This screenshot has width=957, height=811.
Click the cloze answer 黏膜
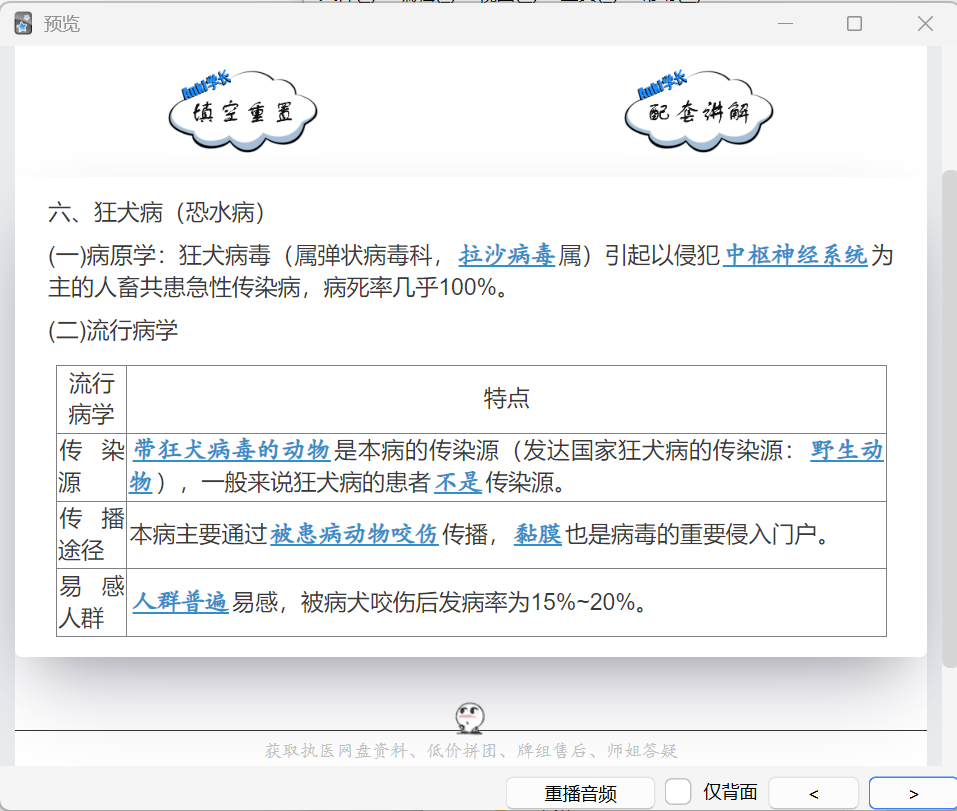pyautogui.click(x=538, y=535)
